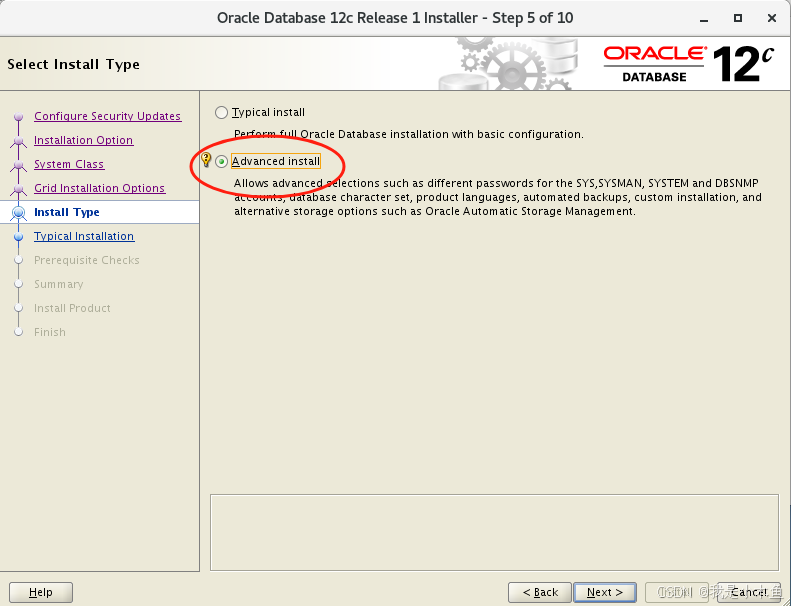Click the Cancel button
This screenshot has width=791, height=606.
(x=749, y=592)
